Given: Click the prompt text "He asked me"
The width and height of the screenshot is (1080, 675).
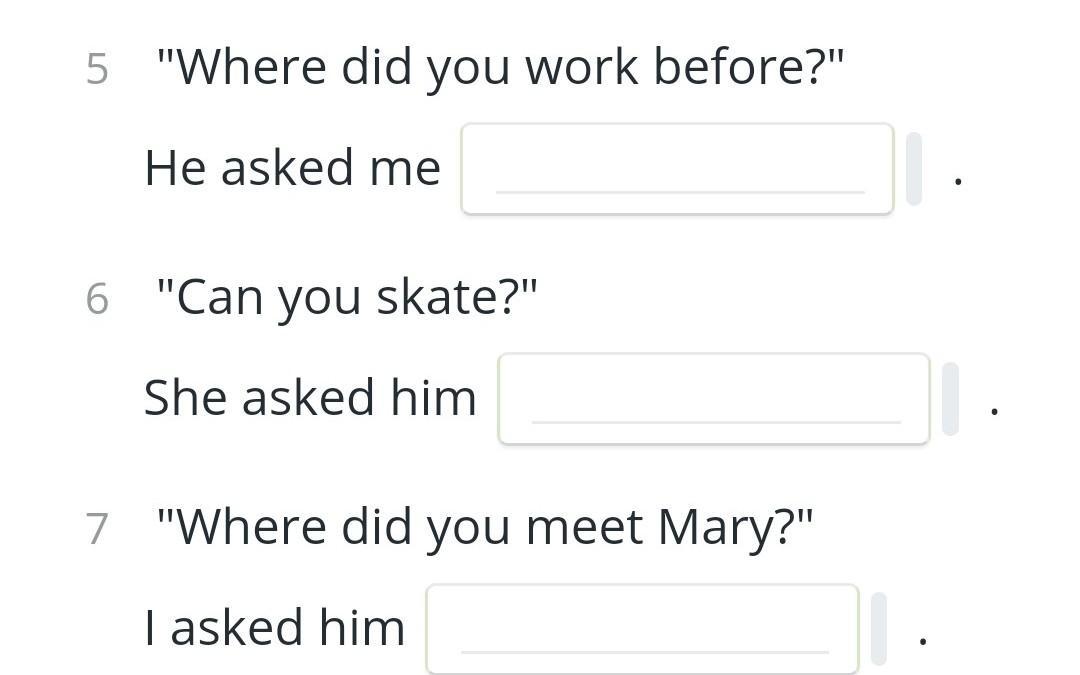Looking at the screenshot, I should pyautogui.click(x=292, y=168).
